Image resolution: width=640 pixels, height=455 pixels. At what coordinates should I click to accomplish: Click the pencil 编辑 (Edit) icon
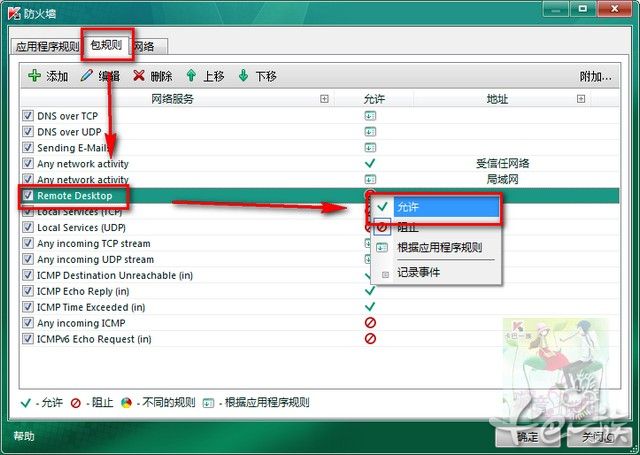87,76
